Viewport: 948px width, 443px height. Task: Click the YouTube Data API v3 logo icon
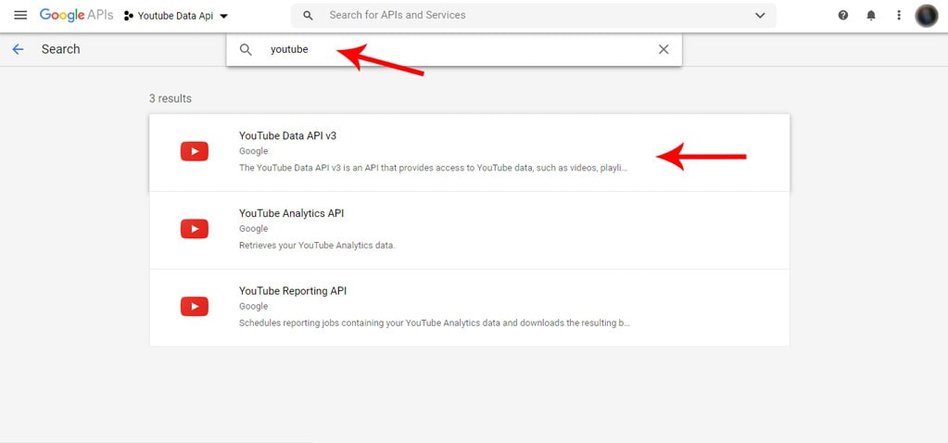(x=194, y=151)
